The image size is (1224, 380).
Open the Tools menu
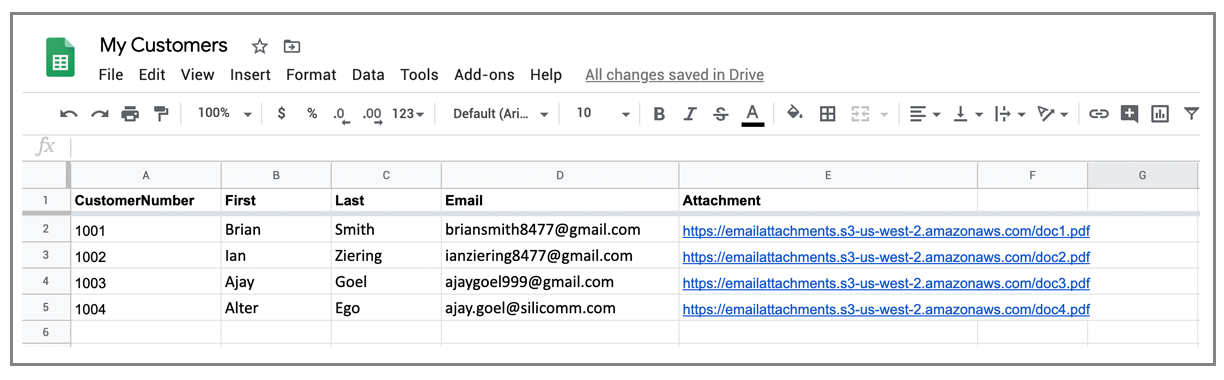click(x=419, y=75)
